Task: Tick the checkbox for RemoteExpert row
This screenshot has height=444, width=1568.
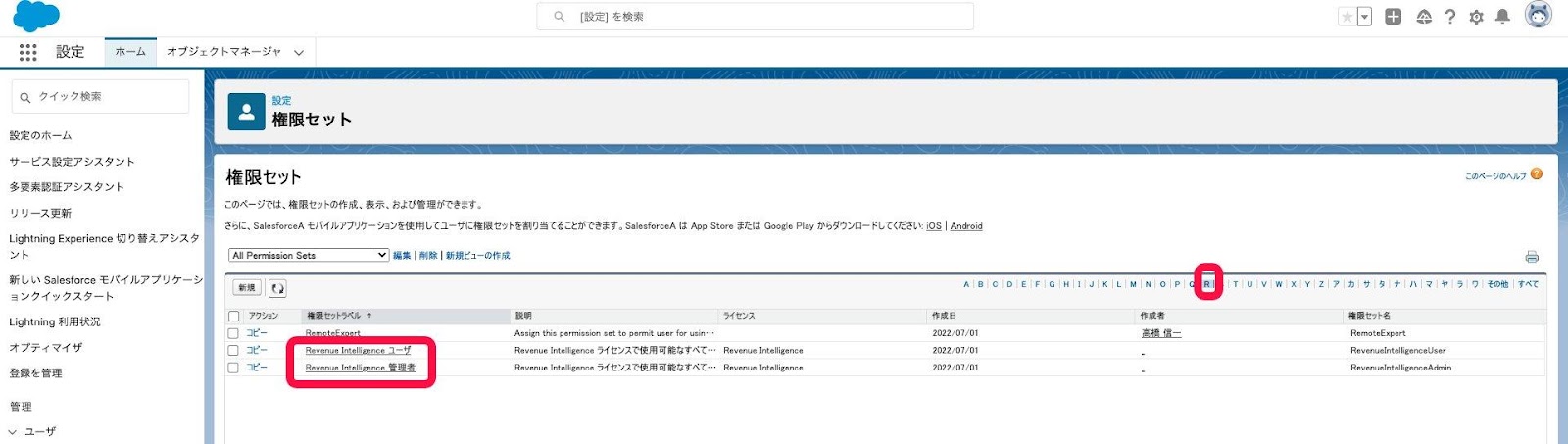Action: click(x=233, y=333)
